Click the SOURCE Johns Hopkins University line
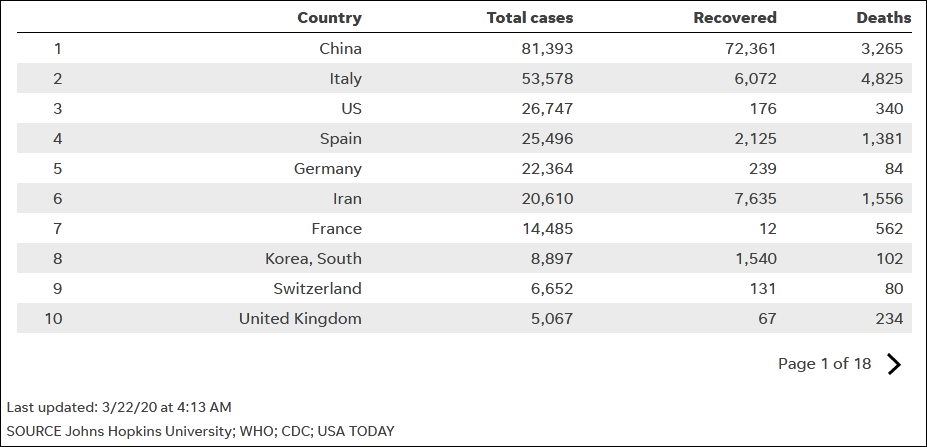927x447 pixels. tap(200, 431)
